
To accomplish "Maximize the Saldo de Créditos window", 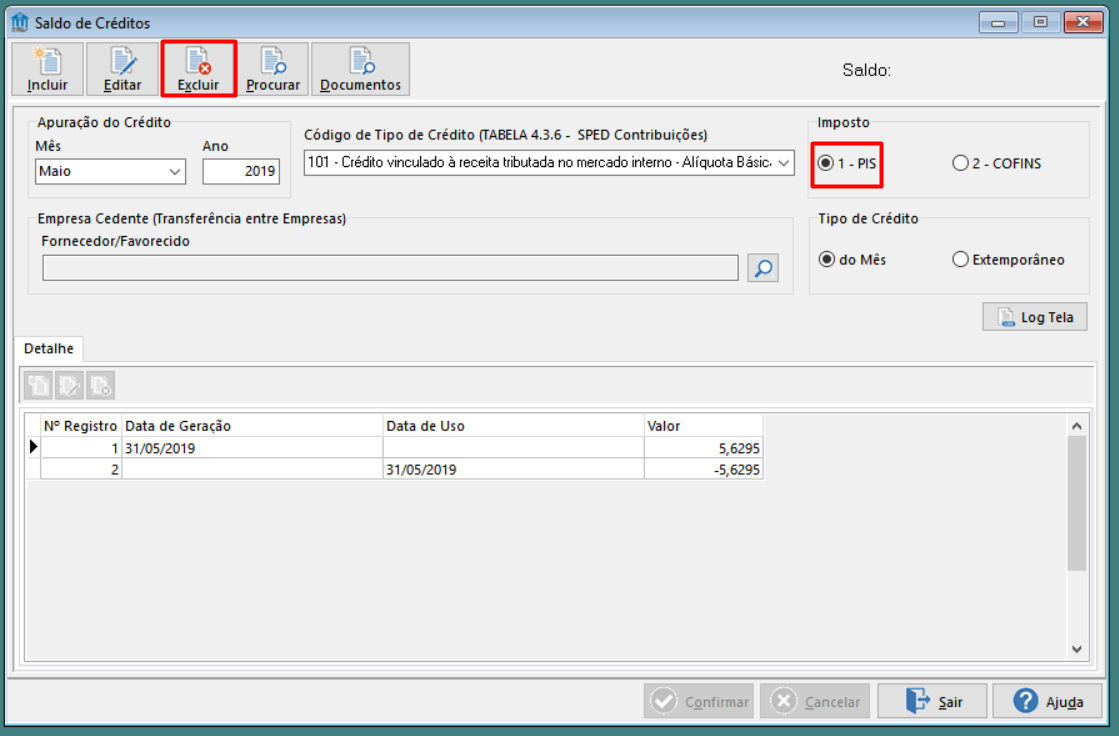I will tap(1040, 23).
